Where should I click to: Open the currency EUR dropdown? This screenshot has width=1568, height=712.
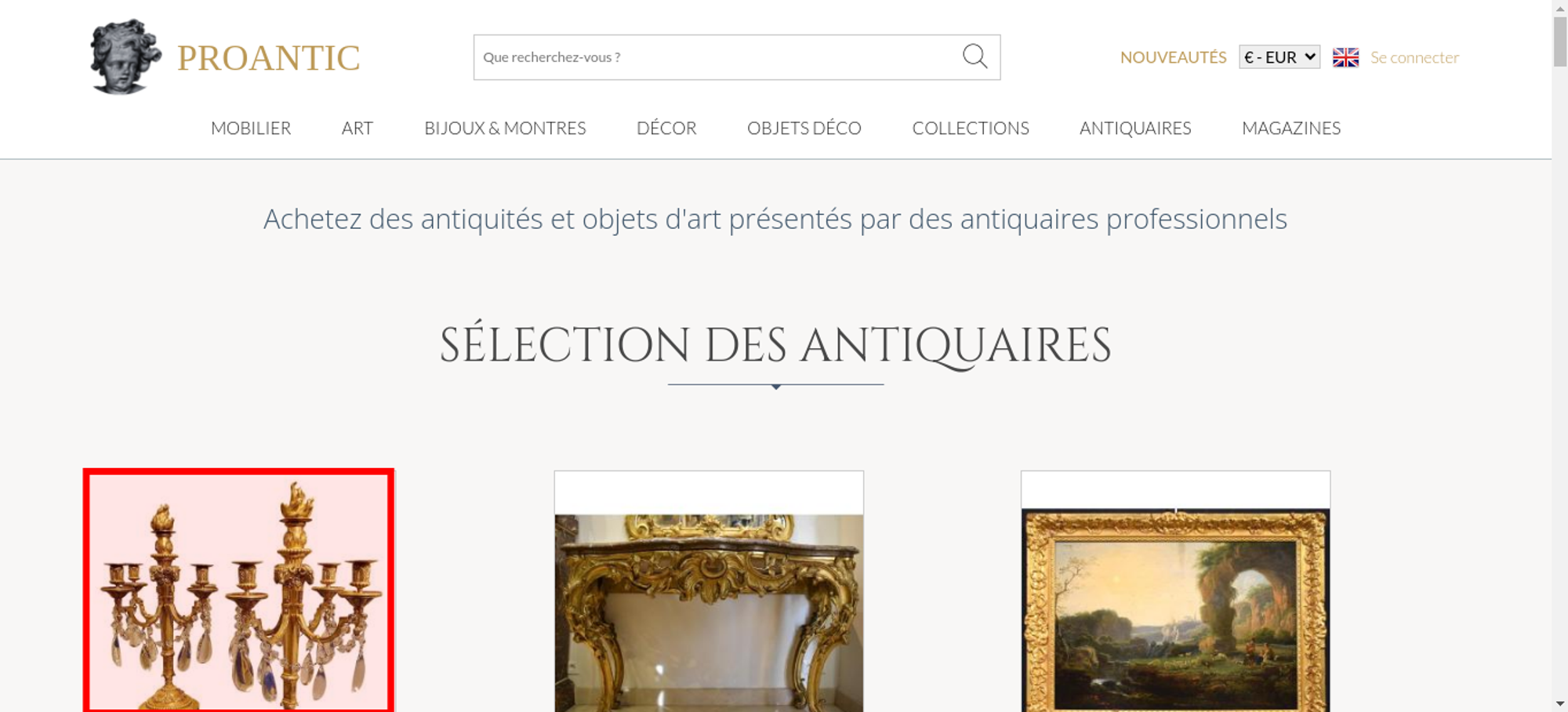point(1279,57)
